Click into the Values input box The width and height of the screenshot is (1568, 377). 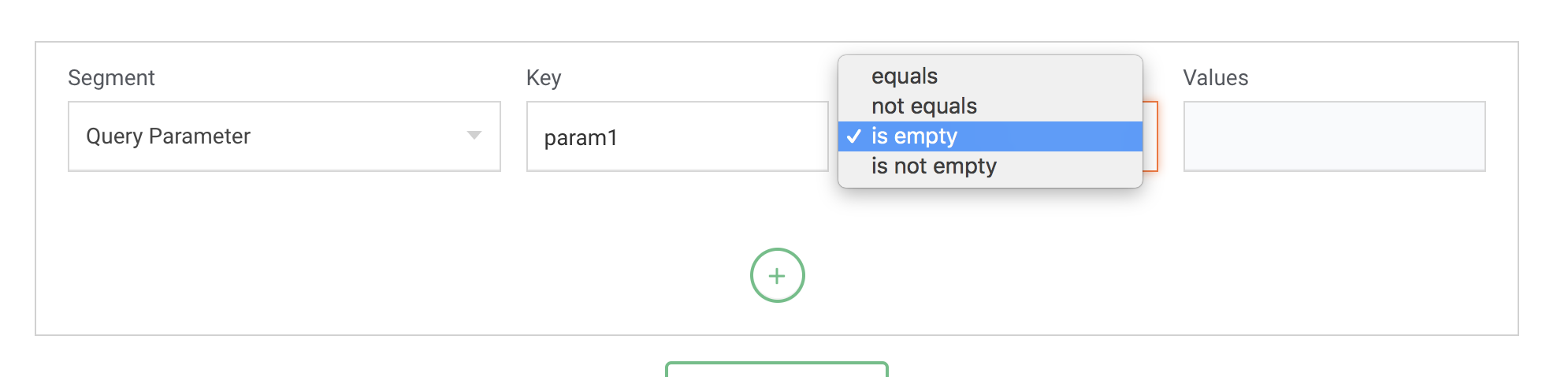click(1334, 136)
